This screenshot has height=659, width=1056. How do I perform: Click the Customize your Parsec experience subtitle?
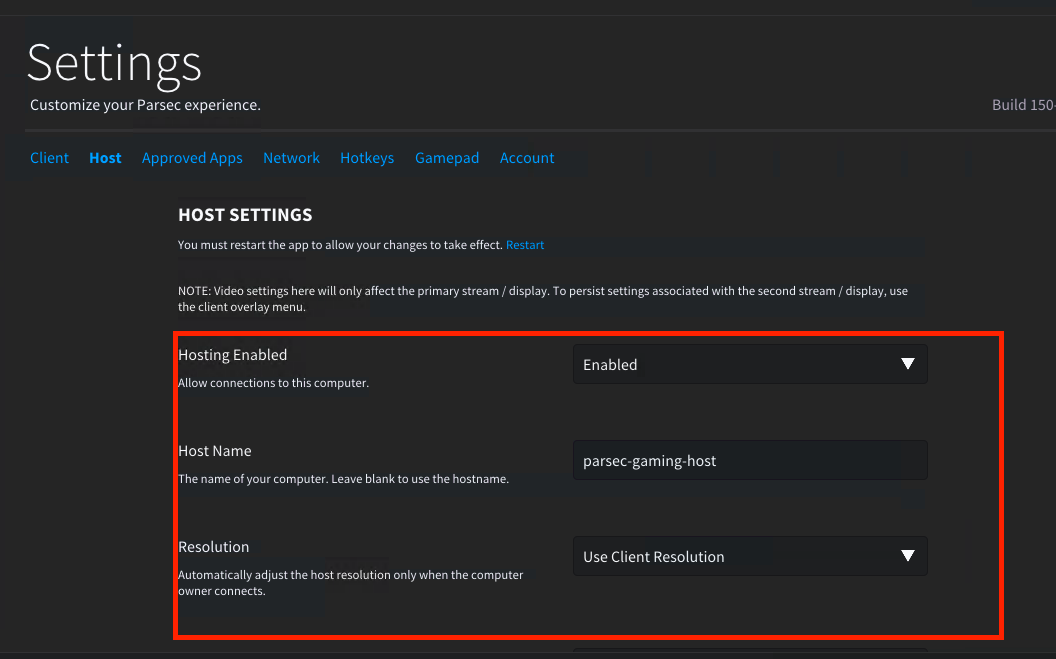[145, 105]
